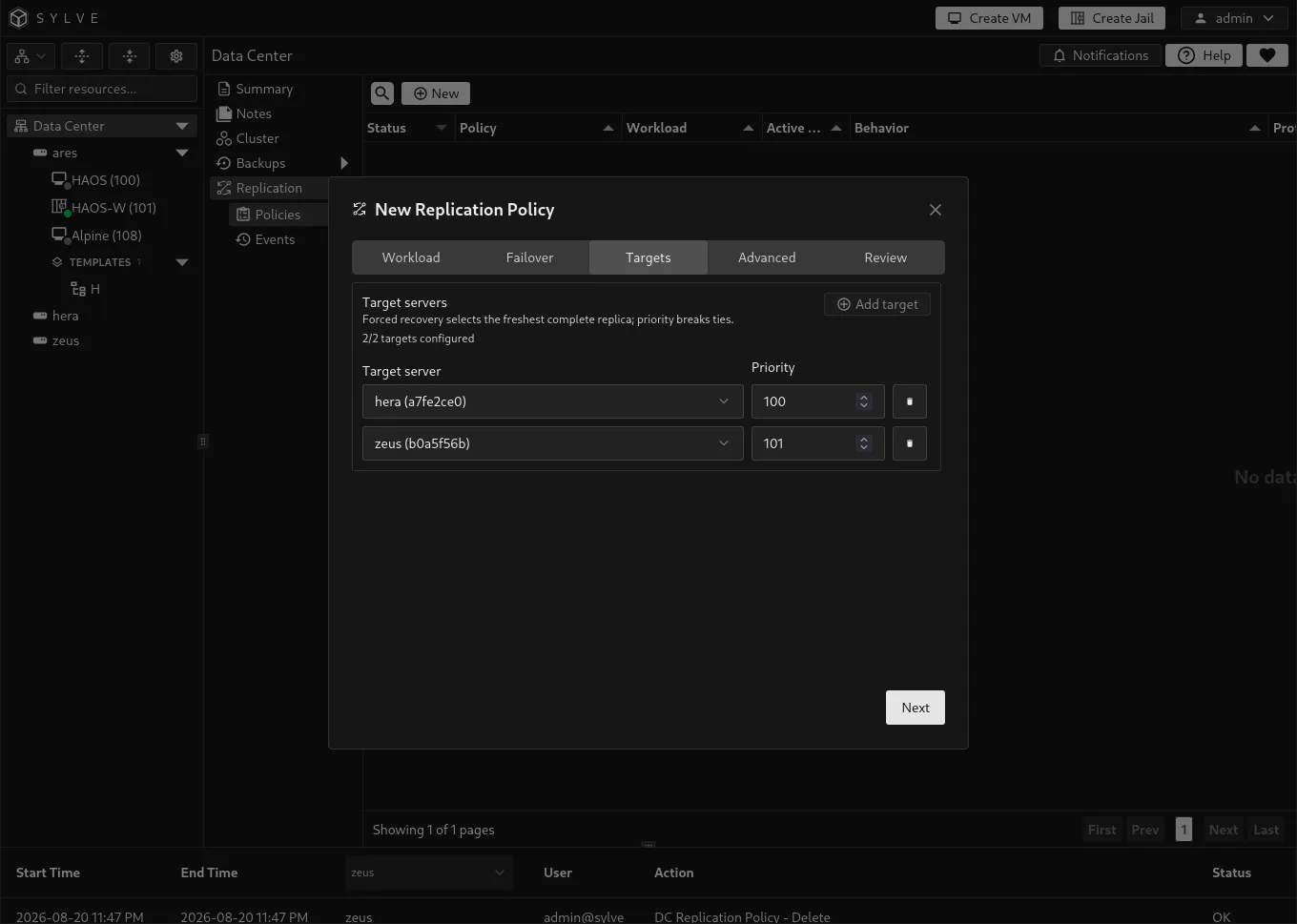The height and width of the screenshot is (924, 1297).
Task: Switch to the Advanced tab
Action: click(767, 257)
